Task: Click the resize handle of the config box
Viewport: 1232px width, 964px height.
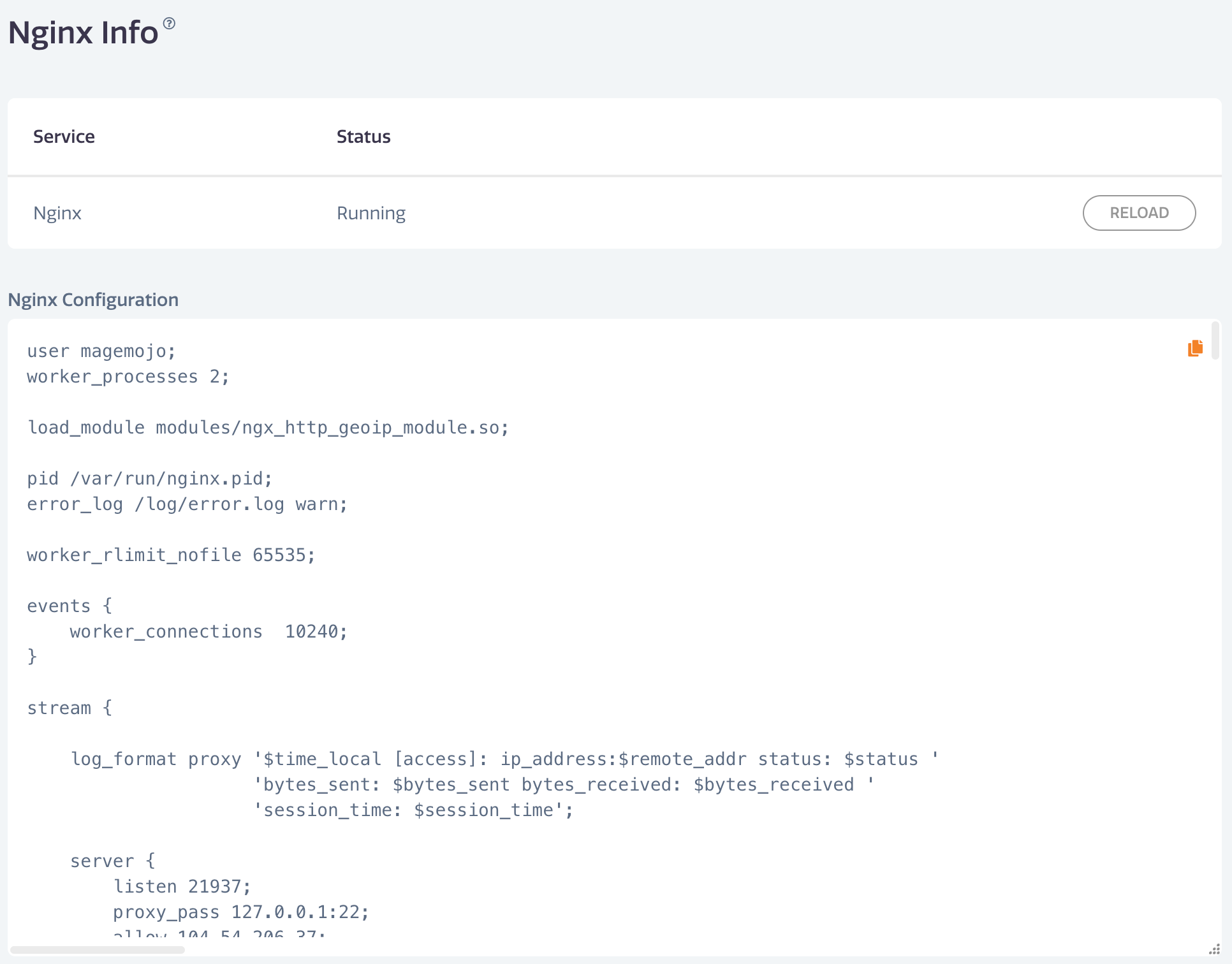Action: pos(1214,949)
